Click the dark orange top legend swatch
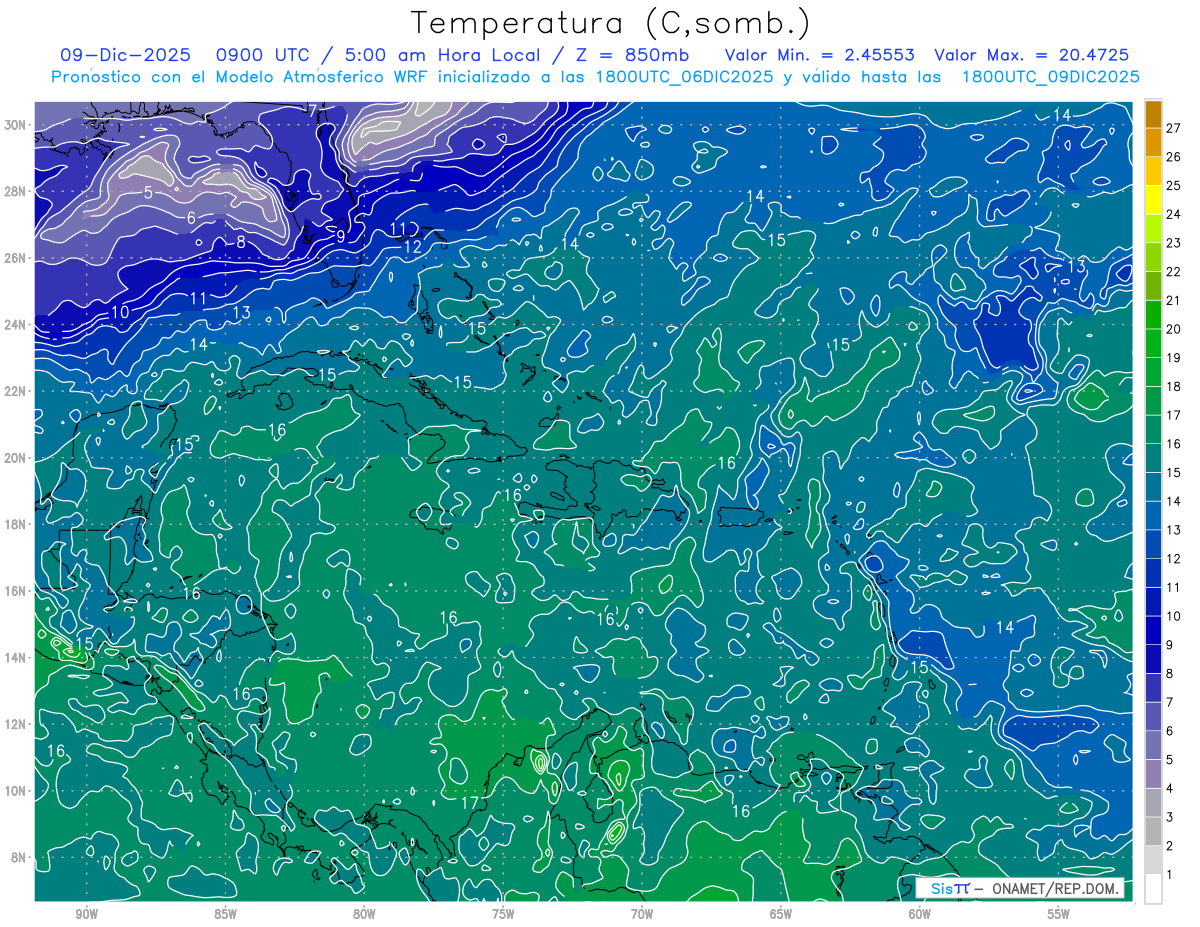Viewport: 1200px width, 927px height. tap(1153, 114)
